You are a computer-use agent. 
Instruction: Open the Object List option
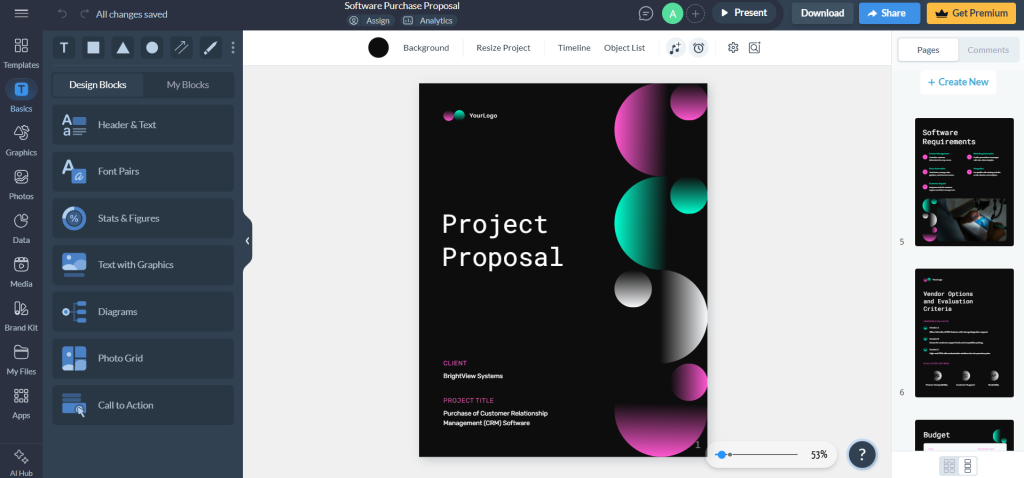[x=624, y=48]
